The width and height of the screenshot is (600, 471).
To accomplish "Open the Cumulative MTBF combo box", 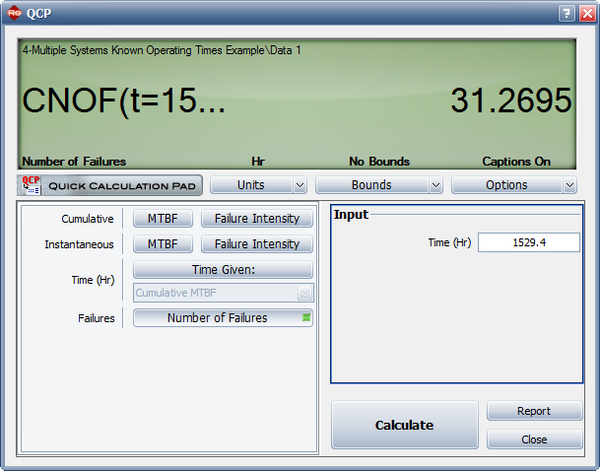I will tap(223, 293).
